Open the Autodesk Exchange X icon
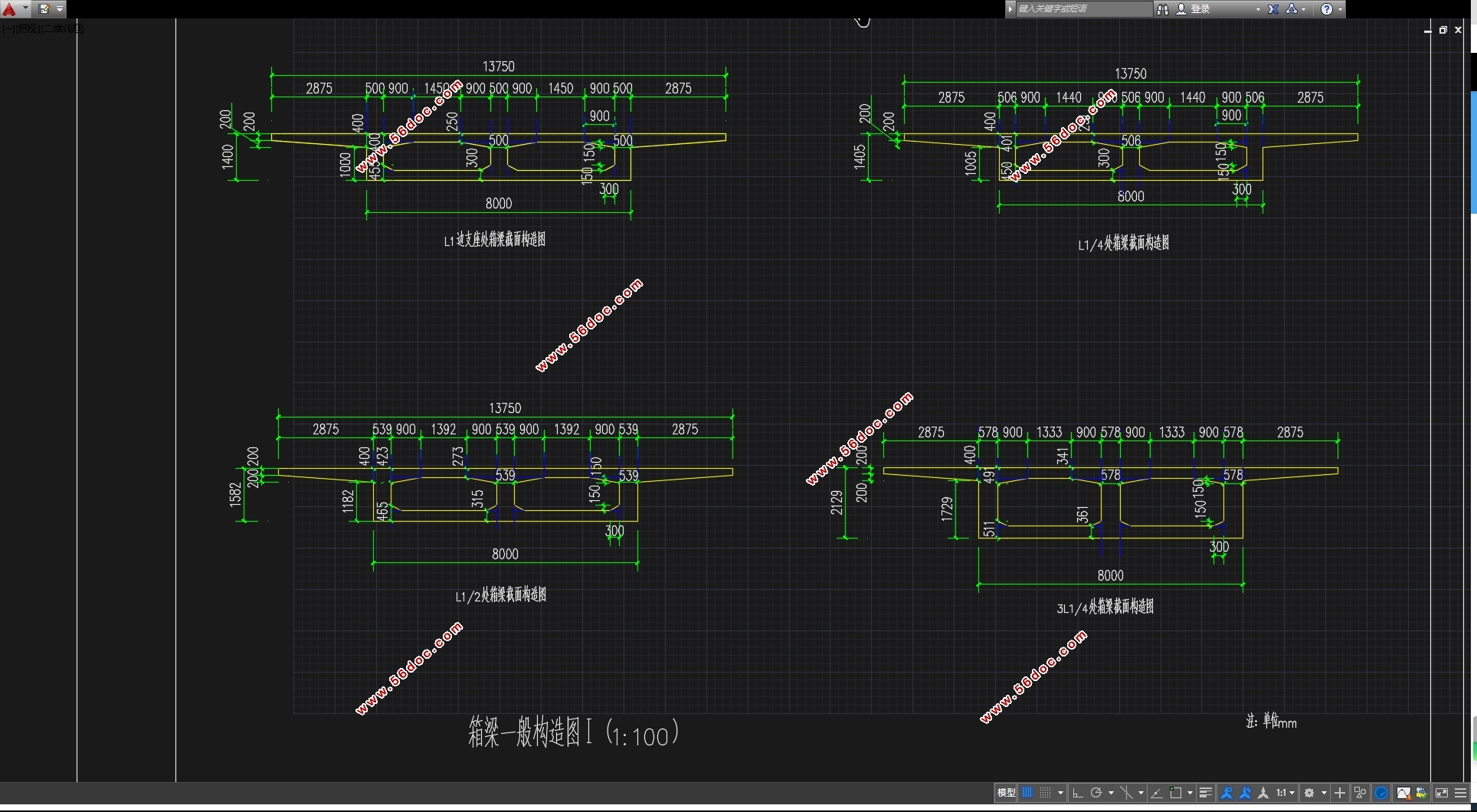The width and height of the screenshot is (1477, 812). [1273, 9]
